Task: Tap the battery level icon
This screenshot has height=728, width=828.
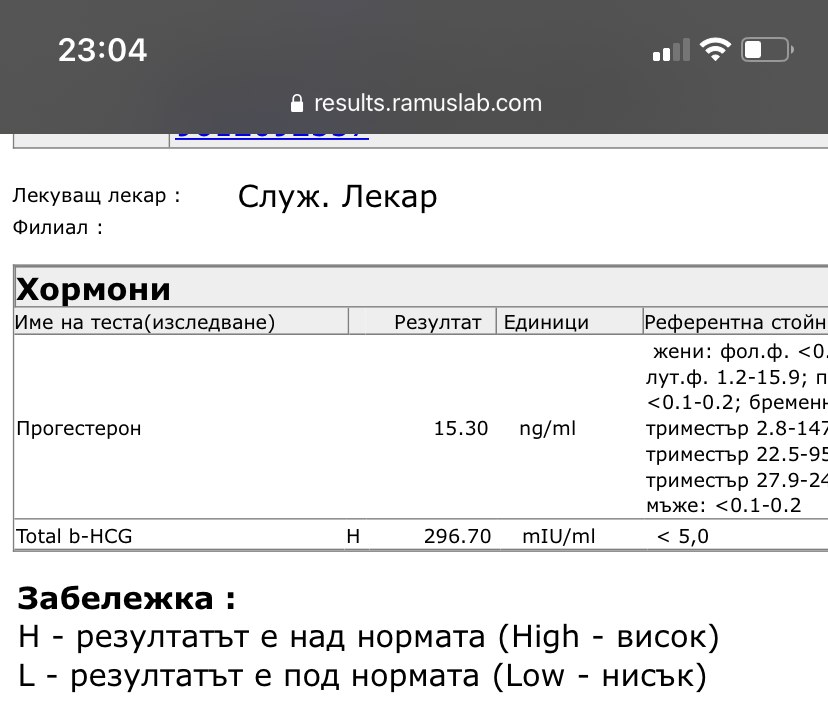Action: point(767,50)
